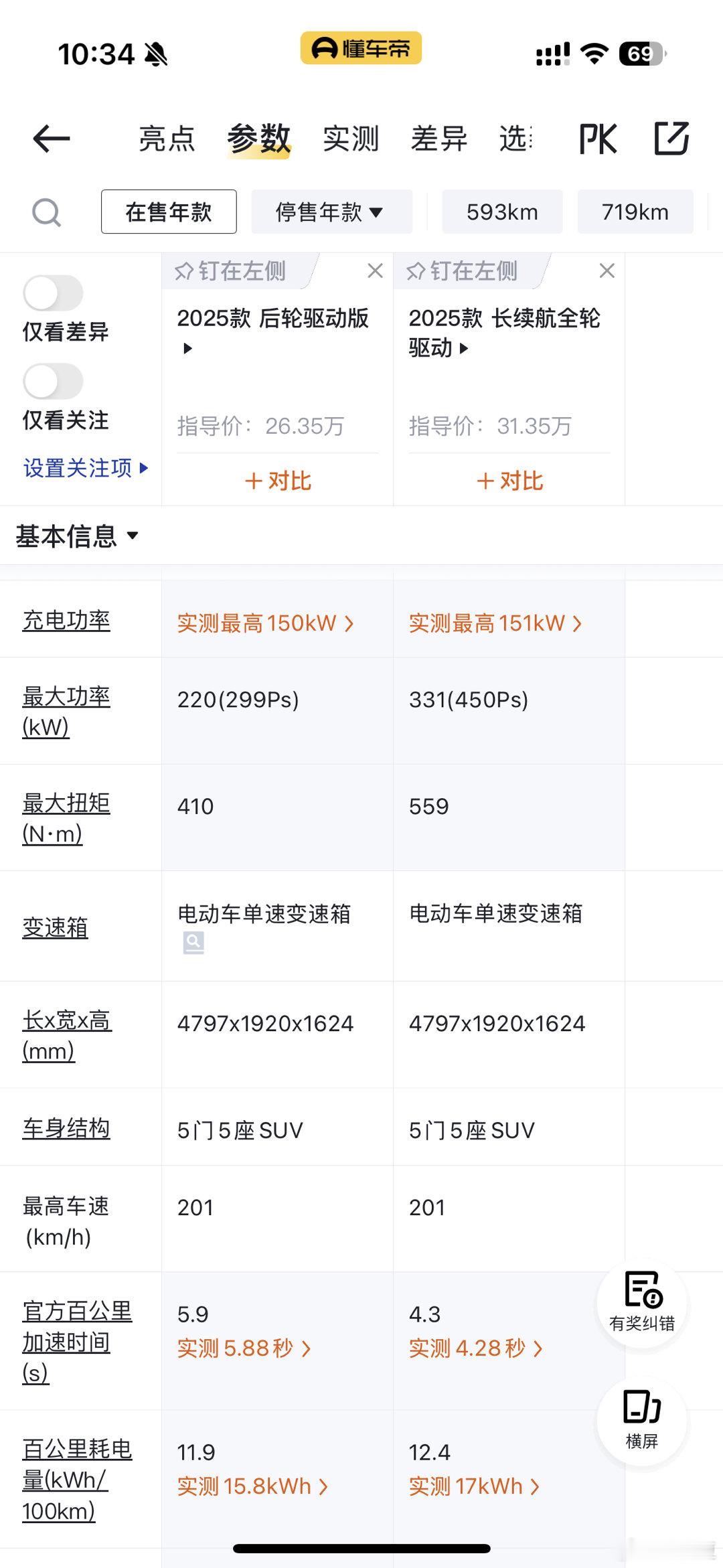Select the 在售年款 filter
The width and height of the screenshot is (723, 1568).
click(x=169, y=212)
